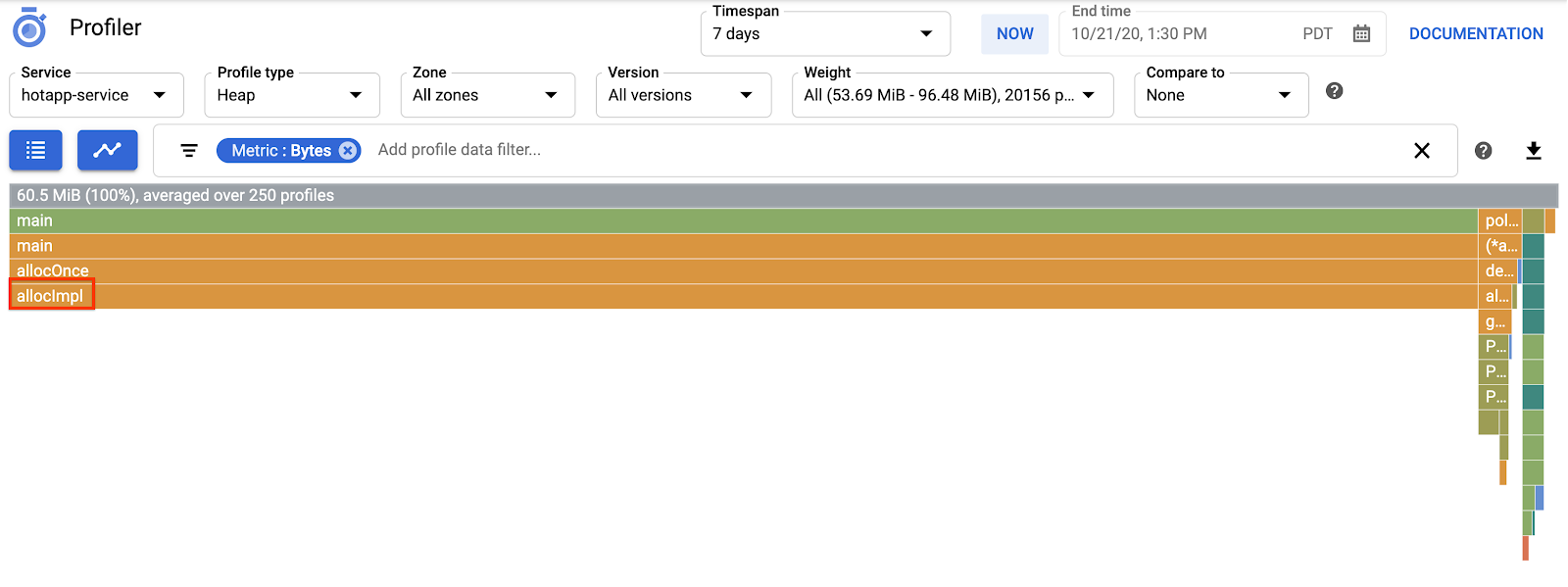Open the Service dropdown showing hotapp-service
The height and width of the screenshot is (587, 1568).
96,95
